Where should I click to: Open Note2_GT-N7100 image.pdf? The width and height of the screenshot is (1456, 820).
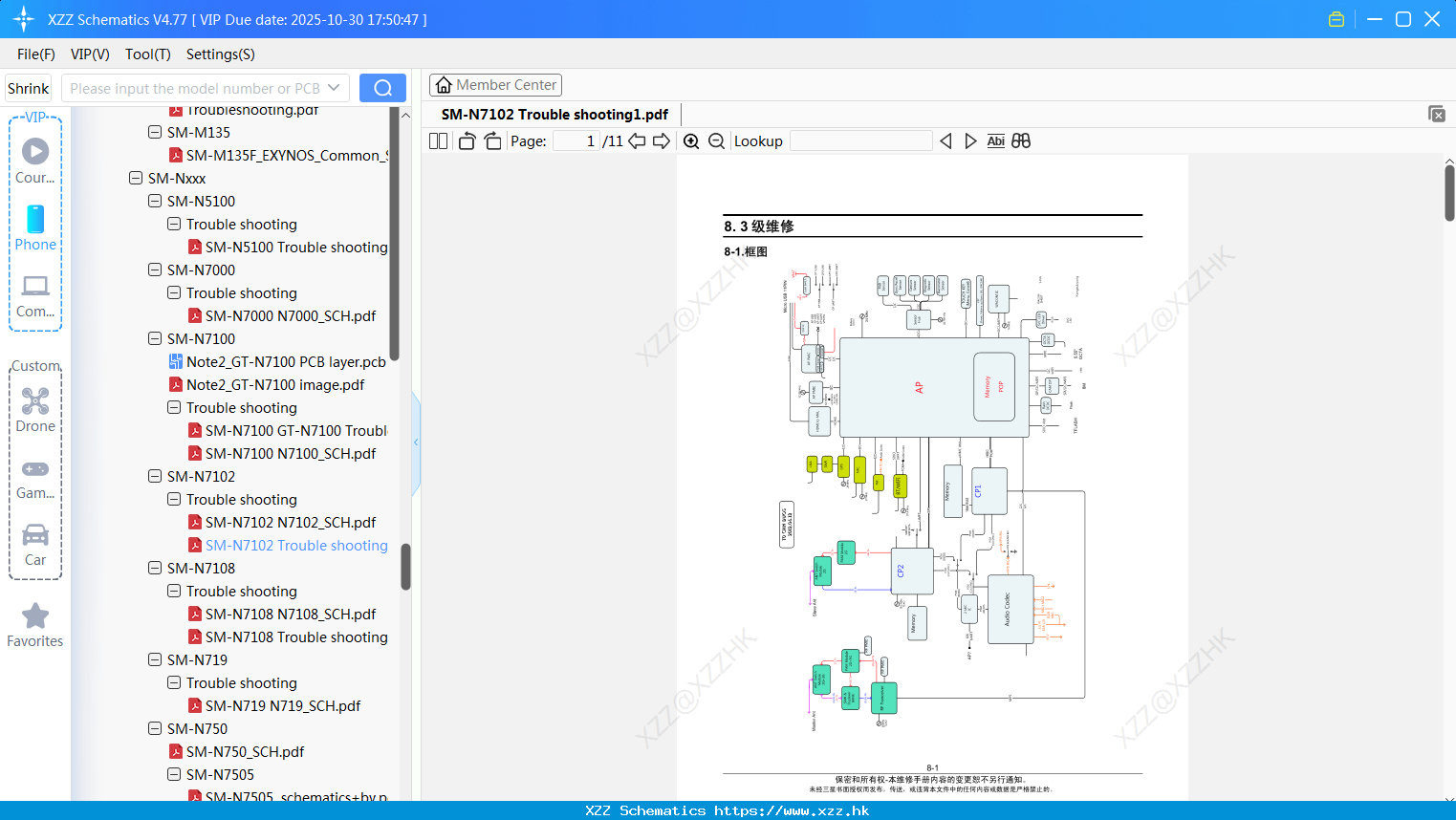click(x=275, y=384)
